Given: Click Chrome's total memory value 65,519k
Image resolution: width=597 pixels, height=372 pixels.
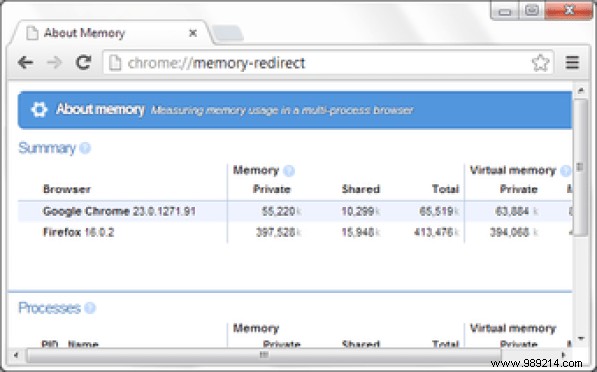Looking at the screenshot, I should click(x=439, y=211).
